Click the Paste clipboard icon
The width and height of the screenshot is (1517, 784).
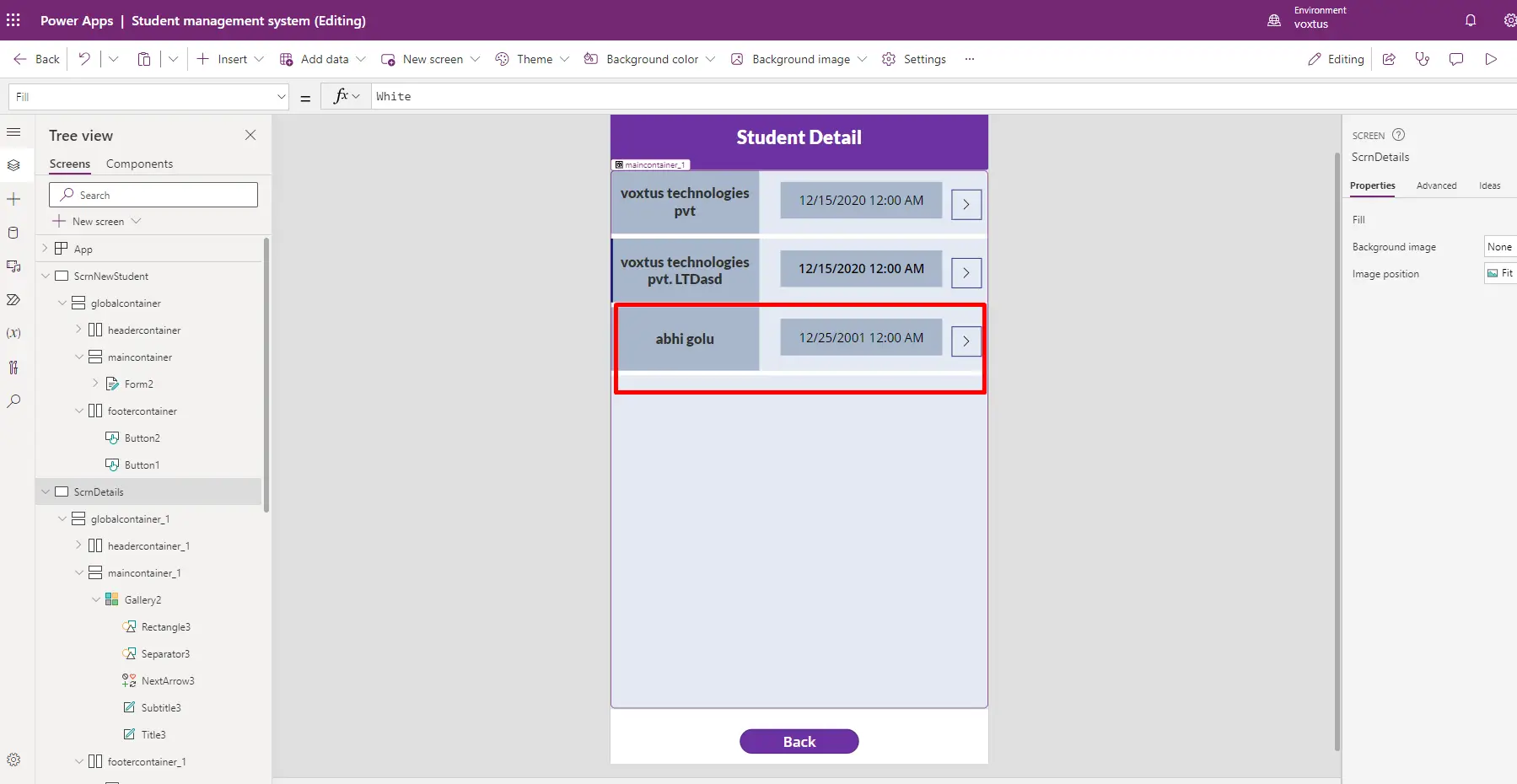point(144,59)
